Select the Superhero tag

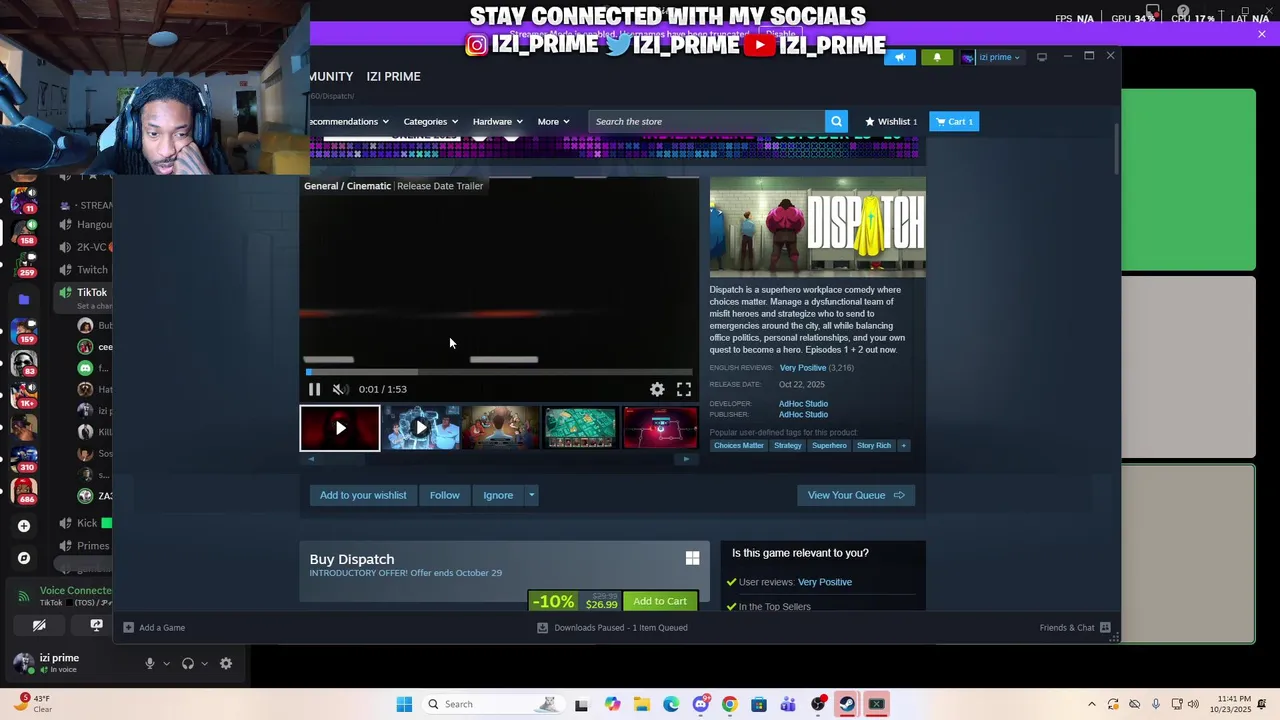[829, 446]
